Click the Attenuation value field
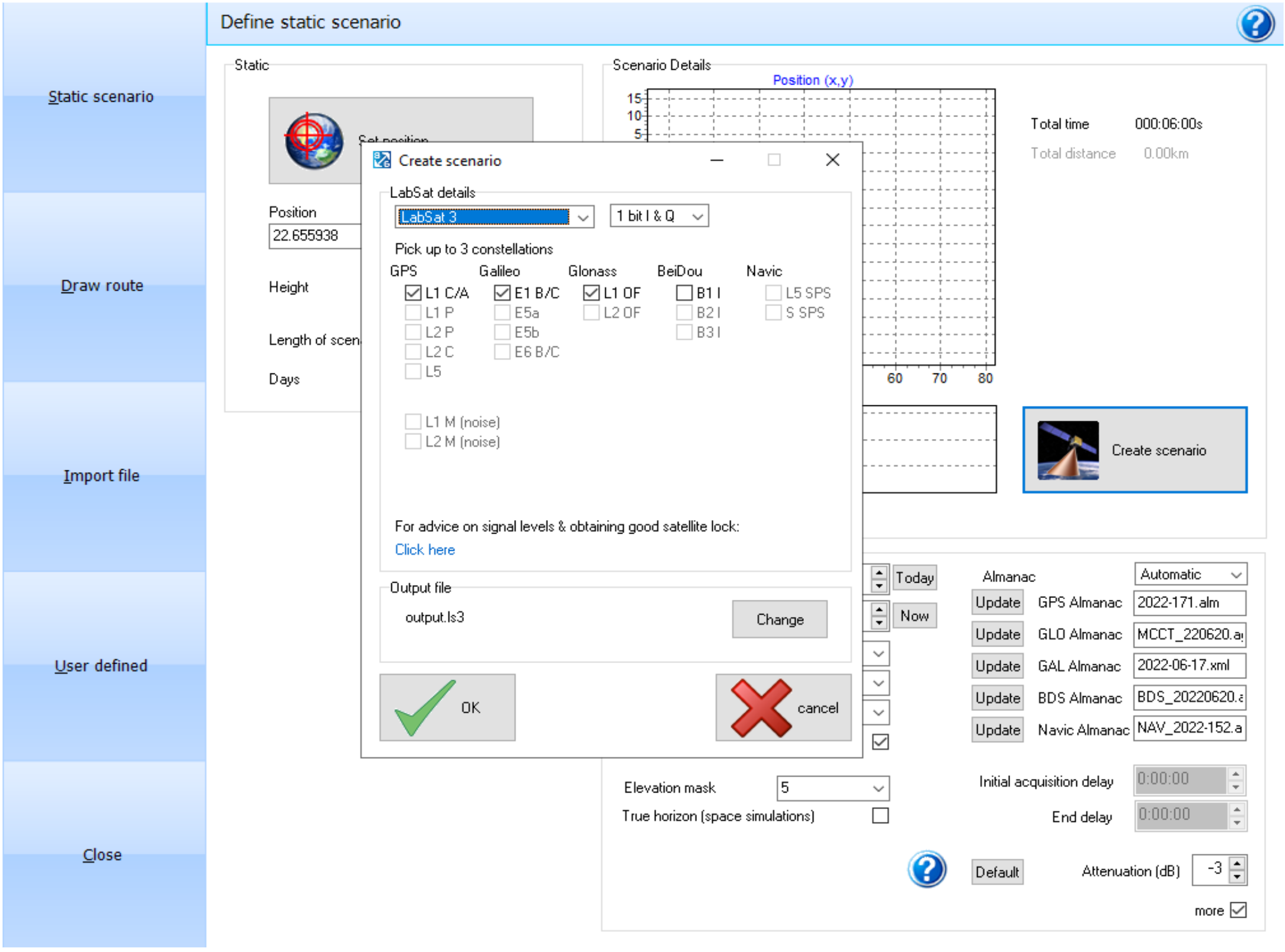Screen dimensions: 1285x952 pos(1209,869)
